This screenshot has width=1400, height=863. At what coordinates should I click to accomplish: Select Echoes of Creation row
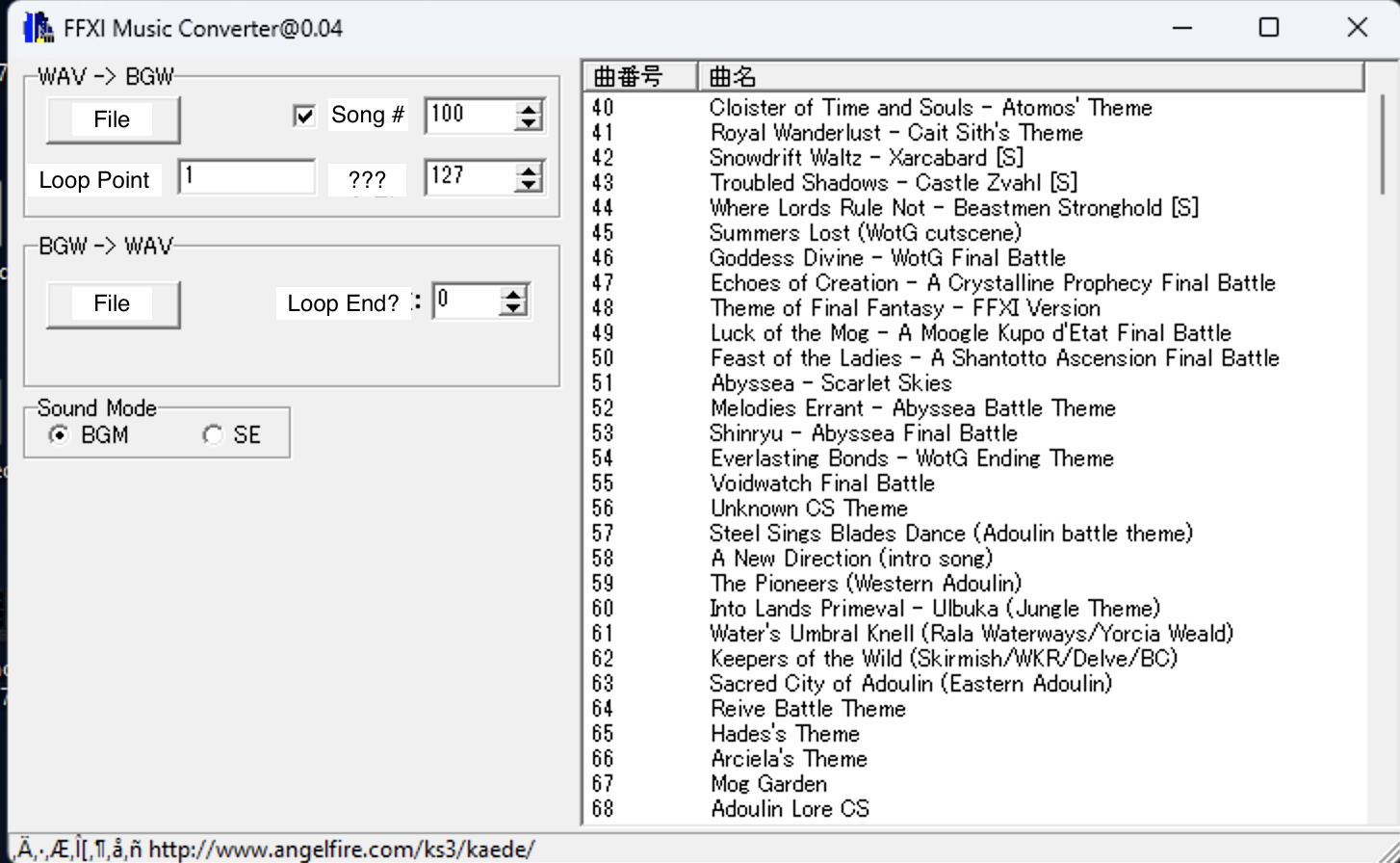975,283
